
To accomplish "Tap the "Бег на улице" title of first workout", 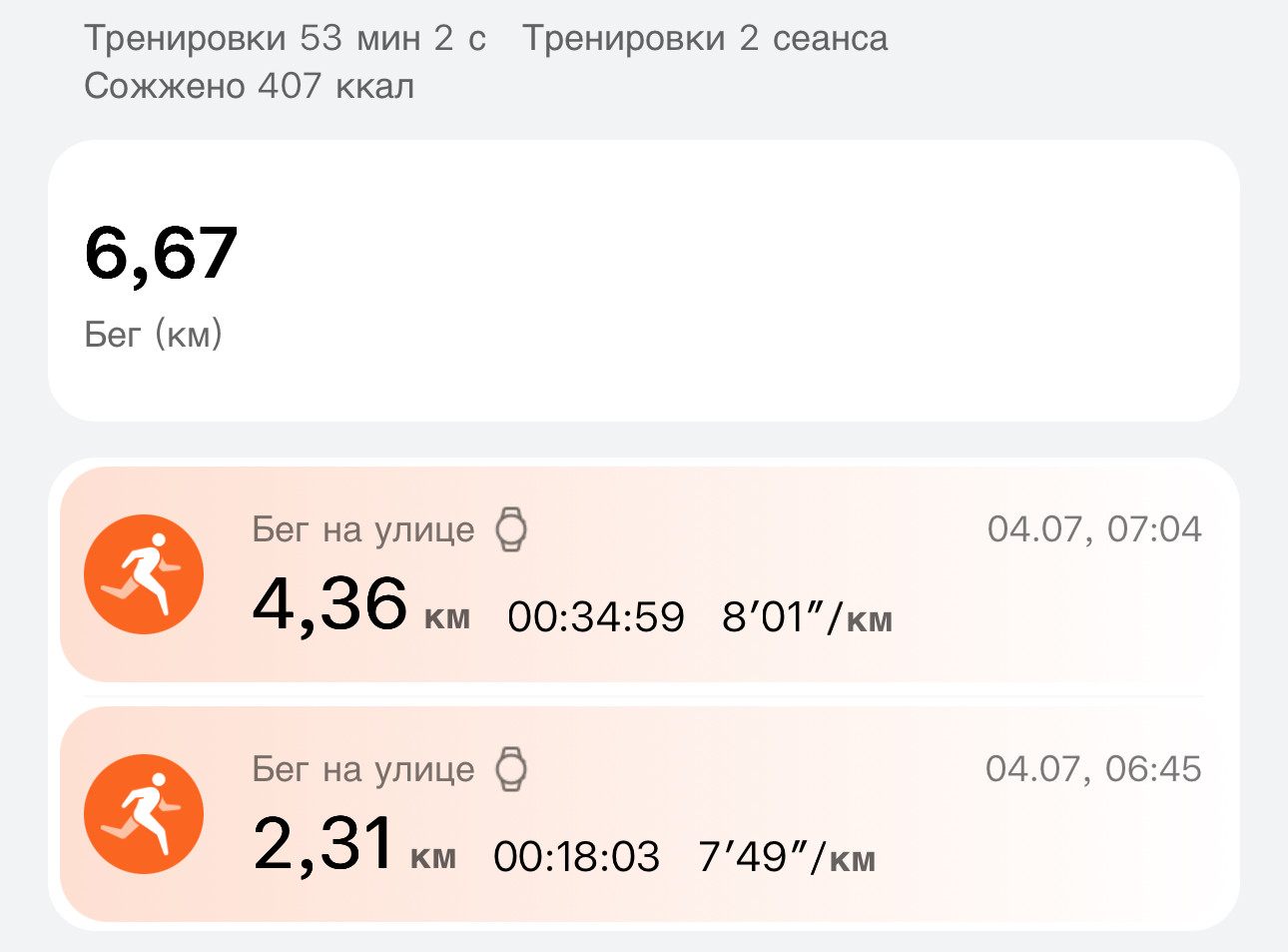I will point(363,529).
